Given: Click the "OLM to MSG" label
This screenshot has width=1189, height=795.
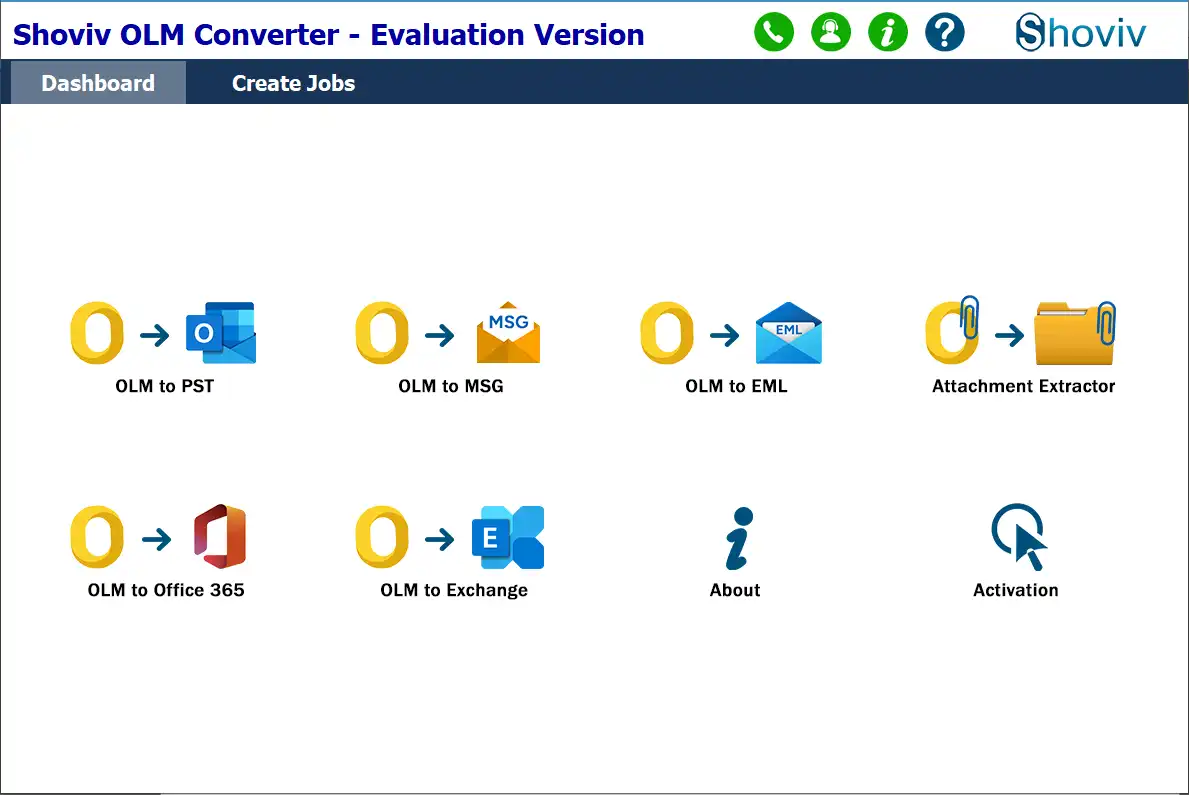Looking at the screenshot, I should click(x=450, y=386).
